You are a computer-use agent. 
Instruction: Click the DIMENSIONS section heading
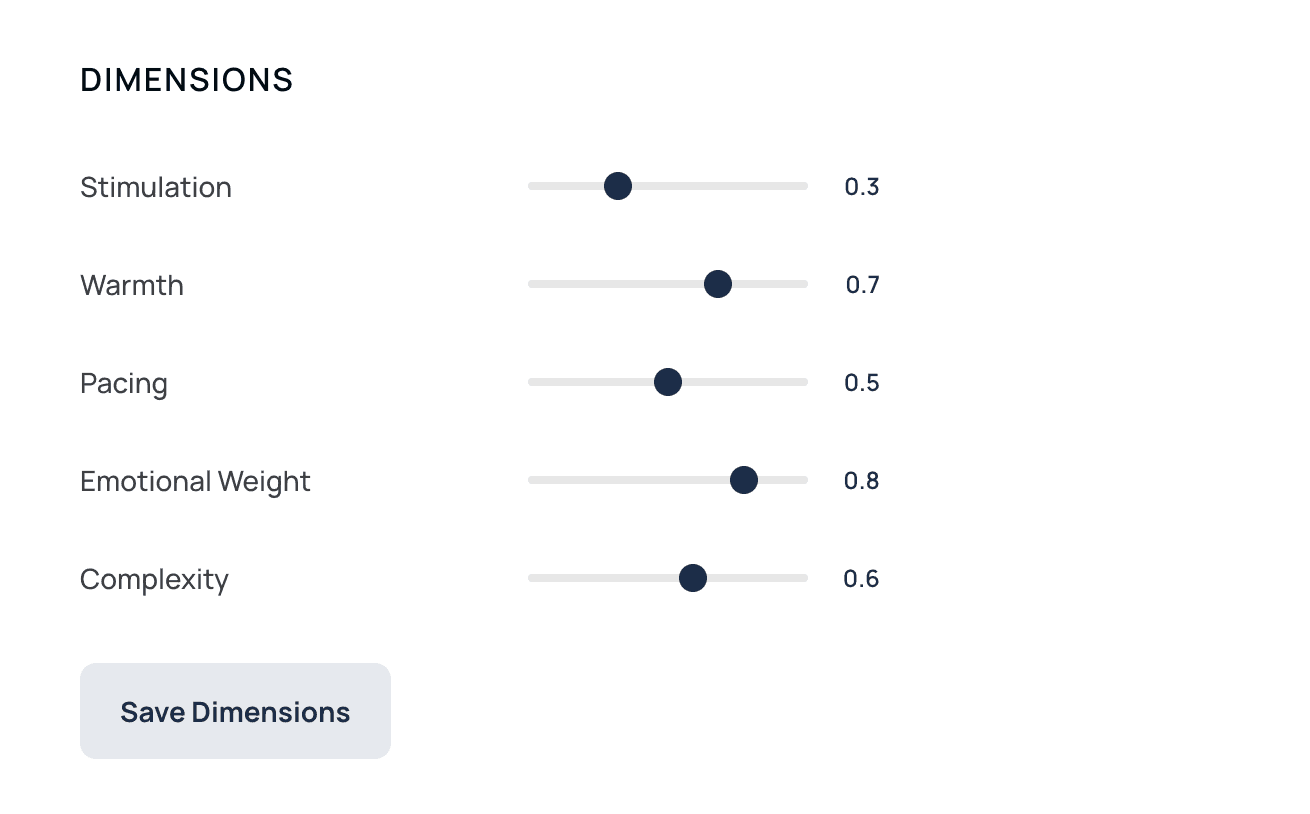pyautogui.click(x=187, y=80)
